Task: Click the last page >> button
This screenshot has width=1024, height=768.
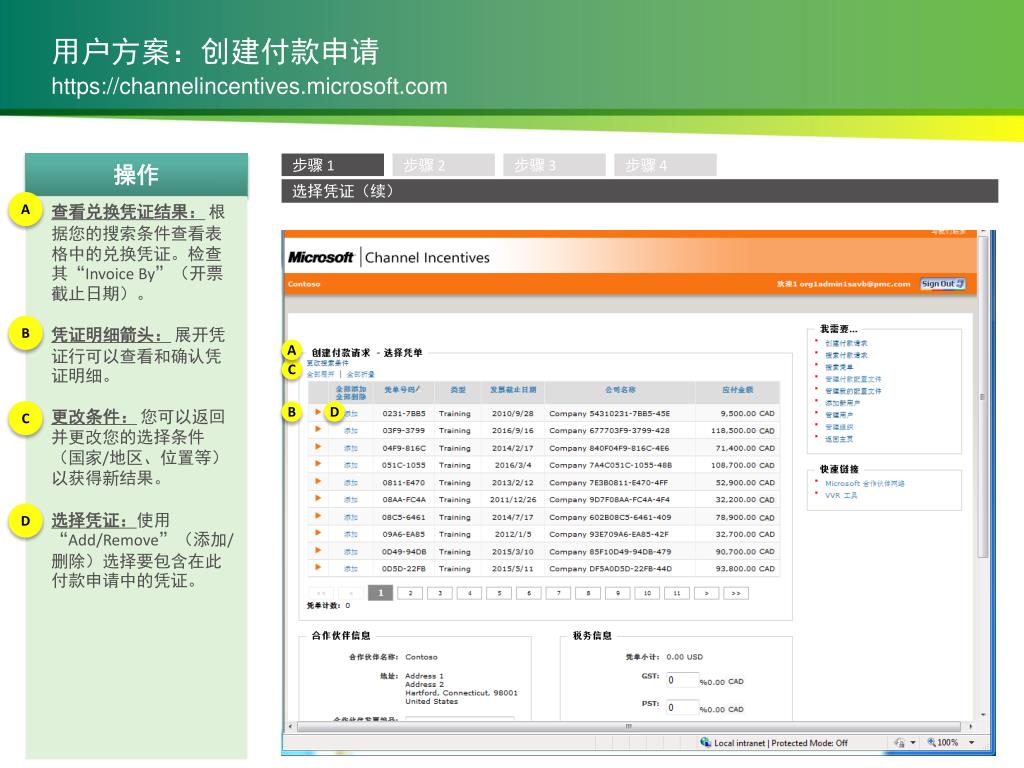Action: [736, 593]
